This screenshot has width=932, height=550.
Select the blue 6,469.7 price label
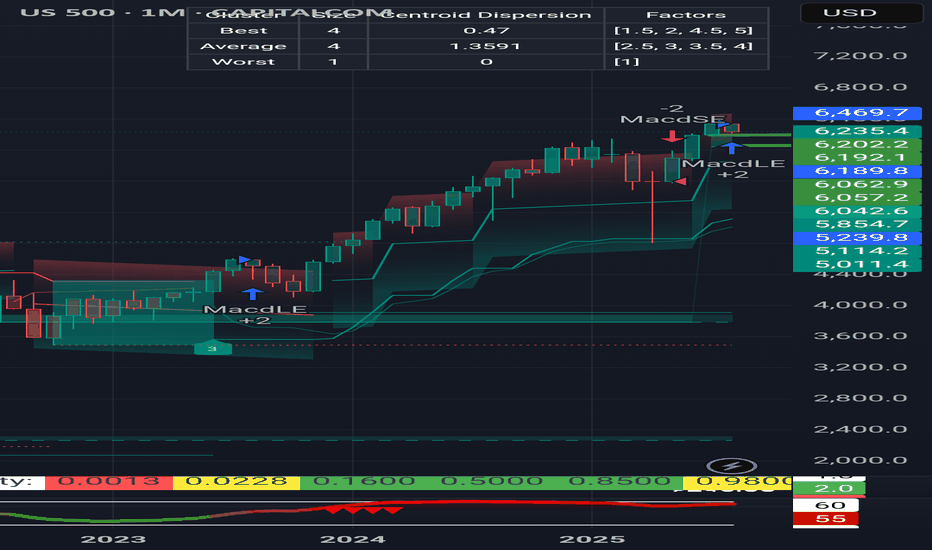pos(857,112)
